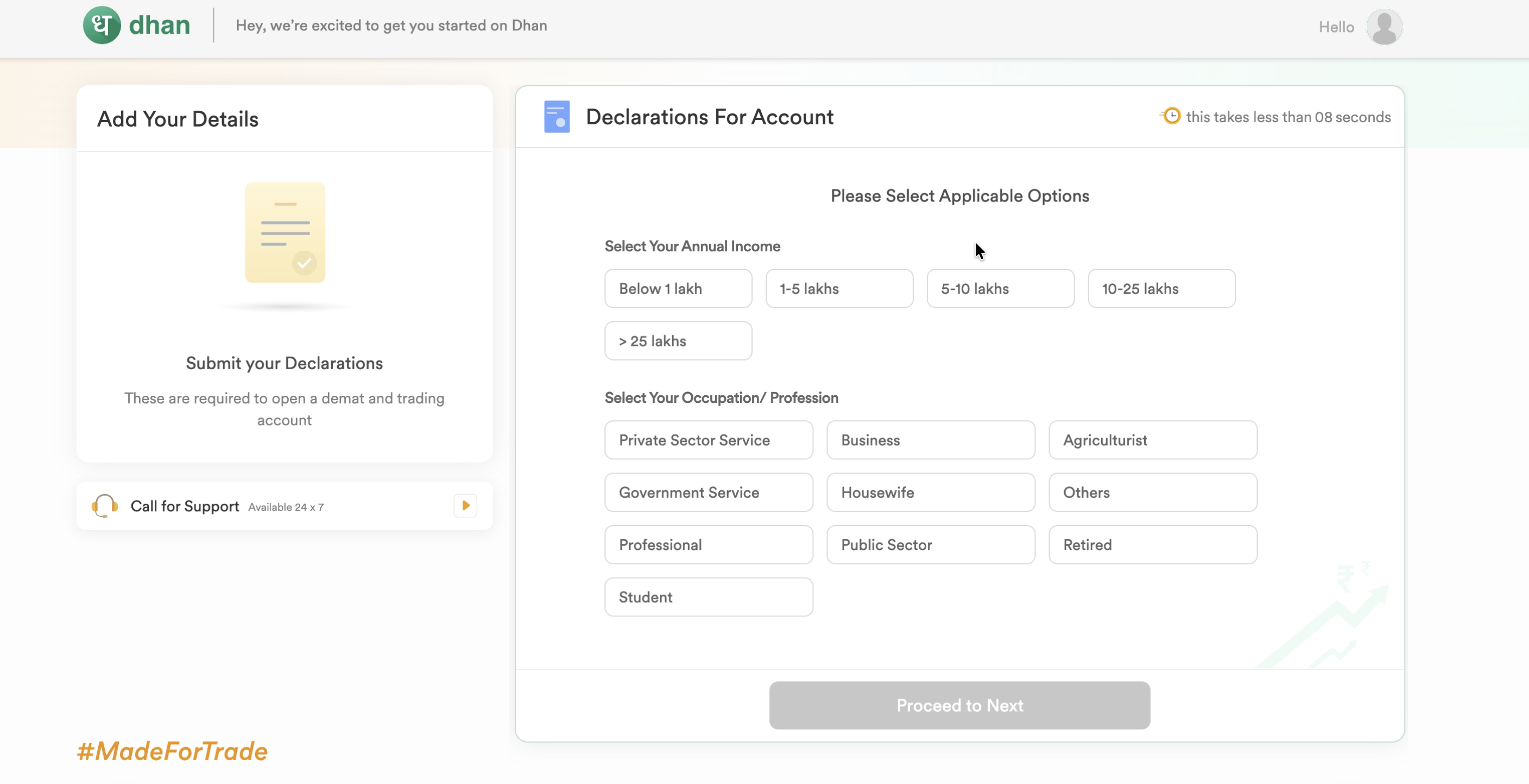Select Professional occupation
This screenshot has width=1529, height=784.
[x=709, y=544]
